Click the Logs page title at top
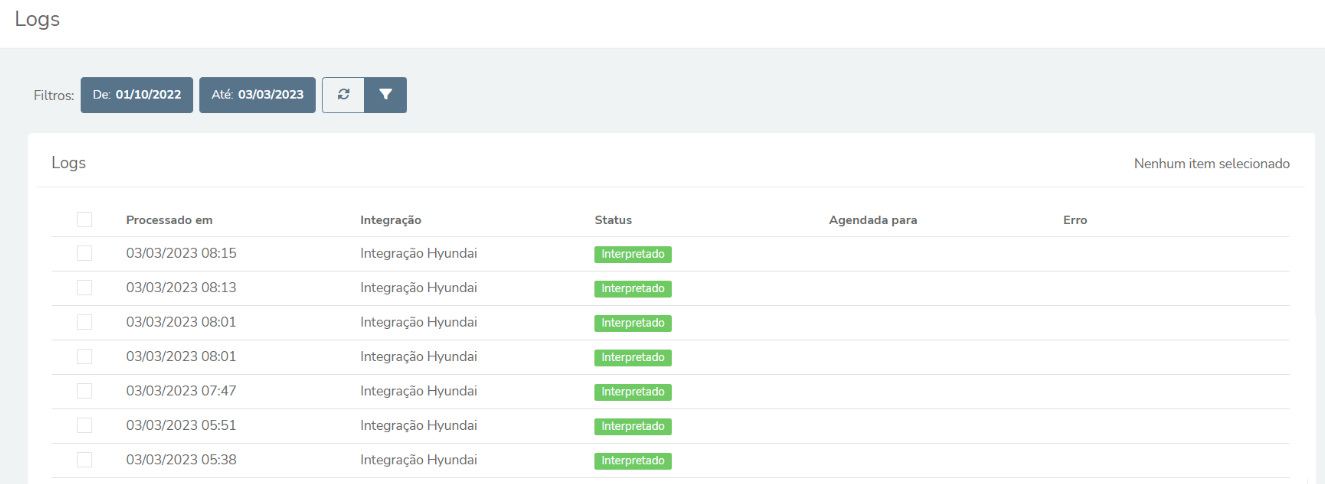The height and width of the screenshot is (484, 1325). click(x=37, y=20)
